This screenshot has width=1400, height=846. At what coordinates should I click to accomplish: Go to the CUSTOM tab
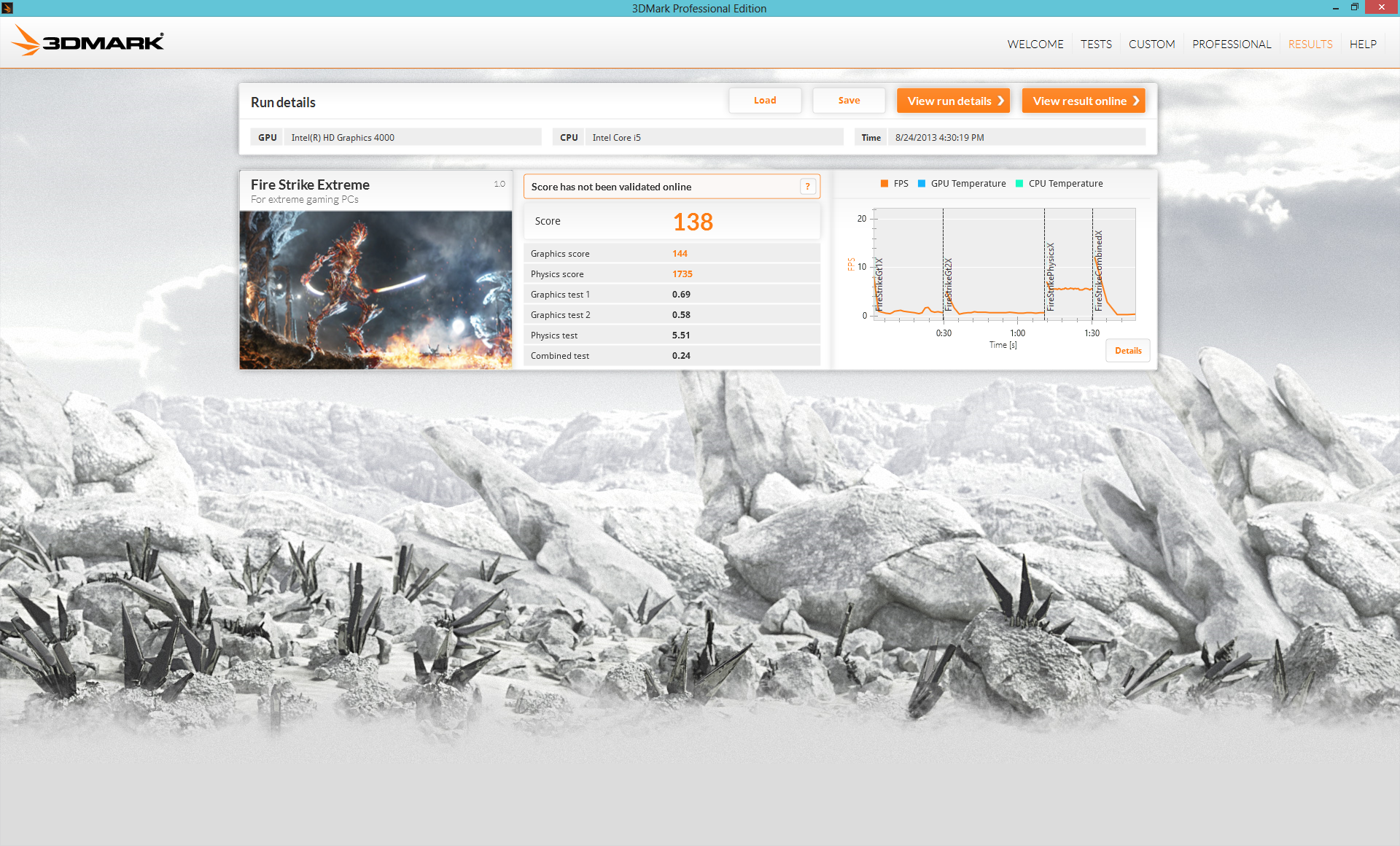tap(1152, 44)
